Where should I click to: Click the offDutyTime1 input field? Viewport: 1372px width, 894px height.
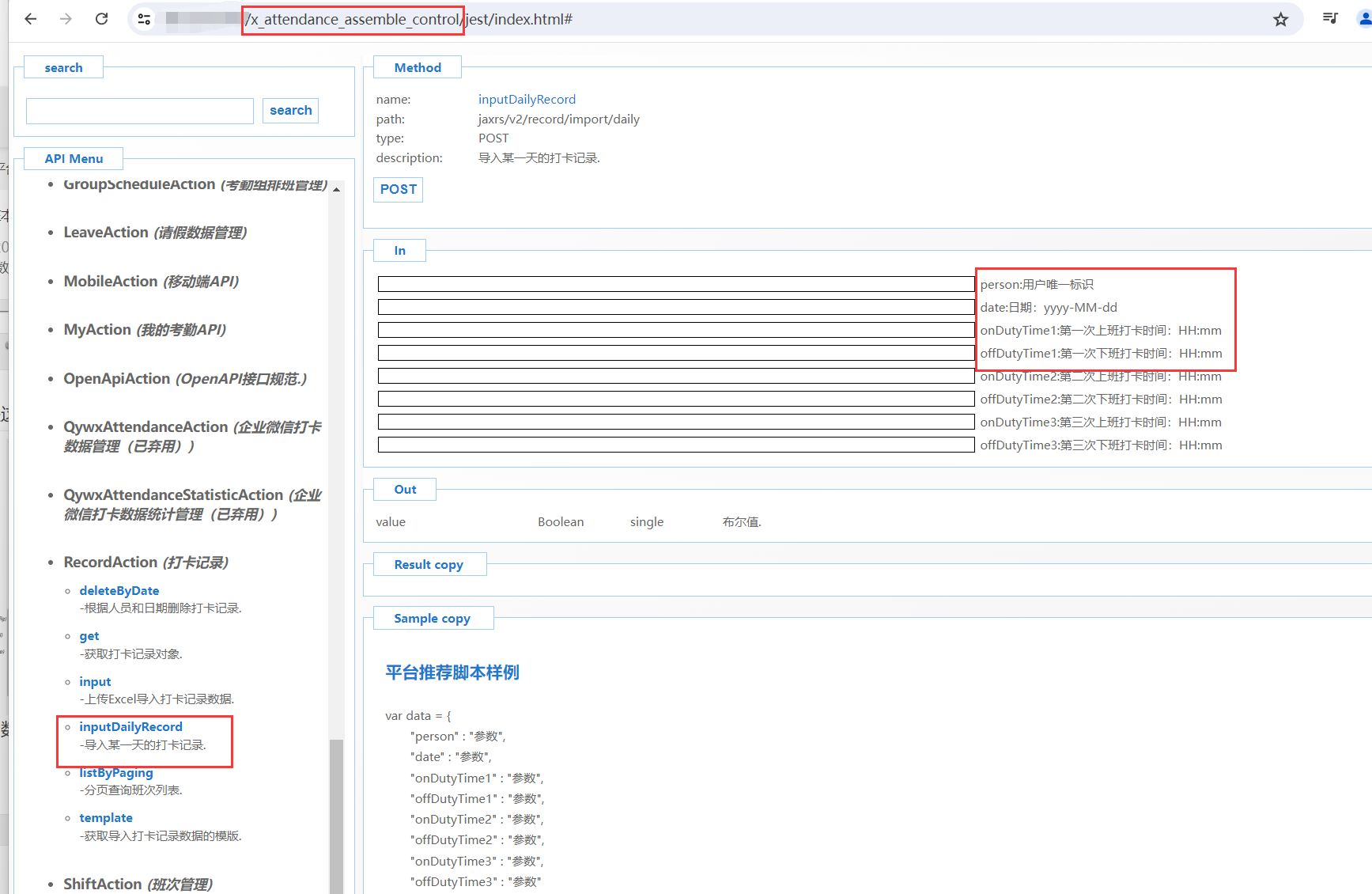coord(676,353)
